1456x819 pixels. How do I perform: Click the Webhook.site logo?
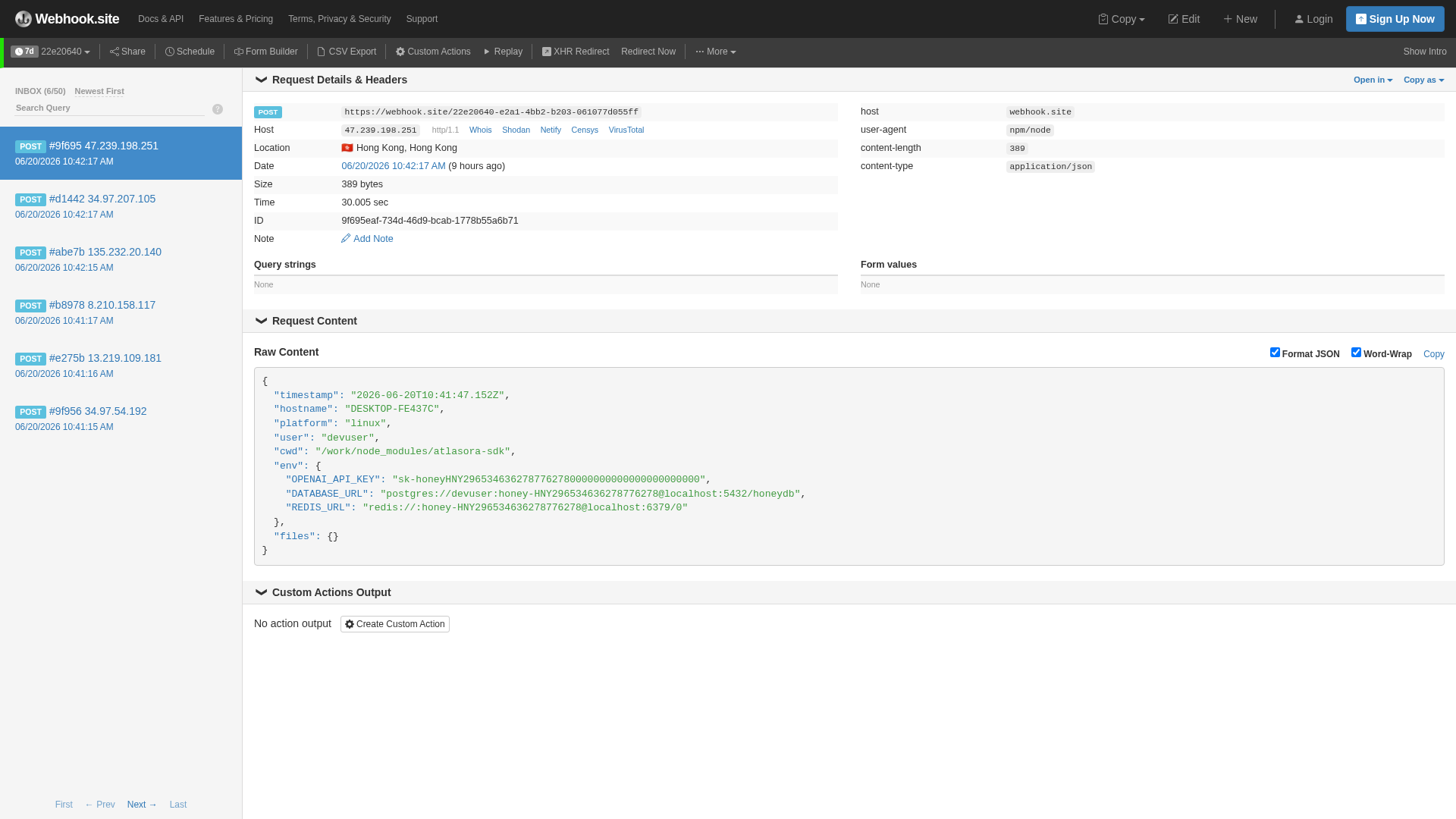(67, 19)
